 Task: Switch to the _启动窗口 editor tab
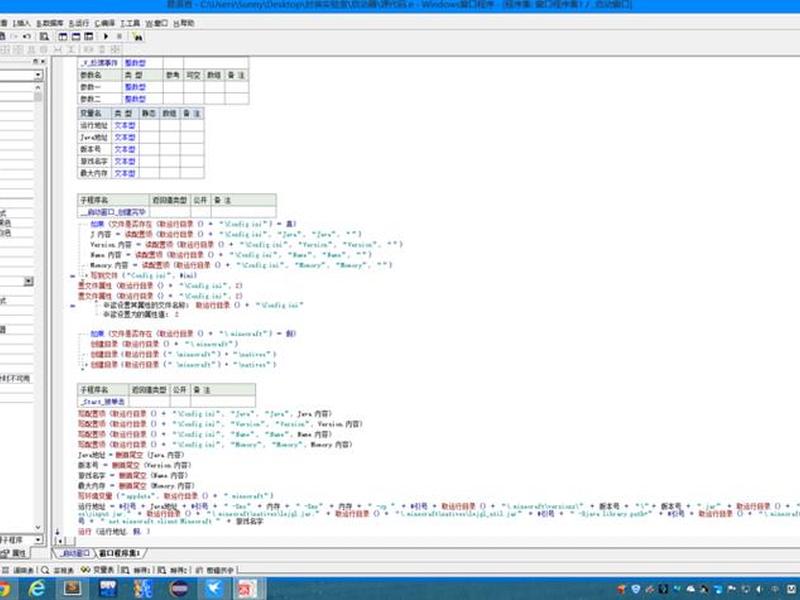click(x=74, y=553)
